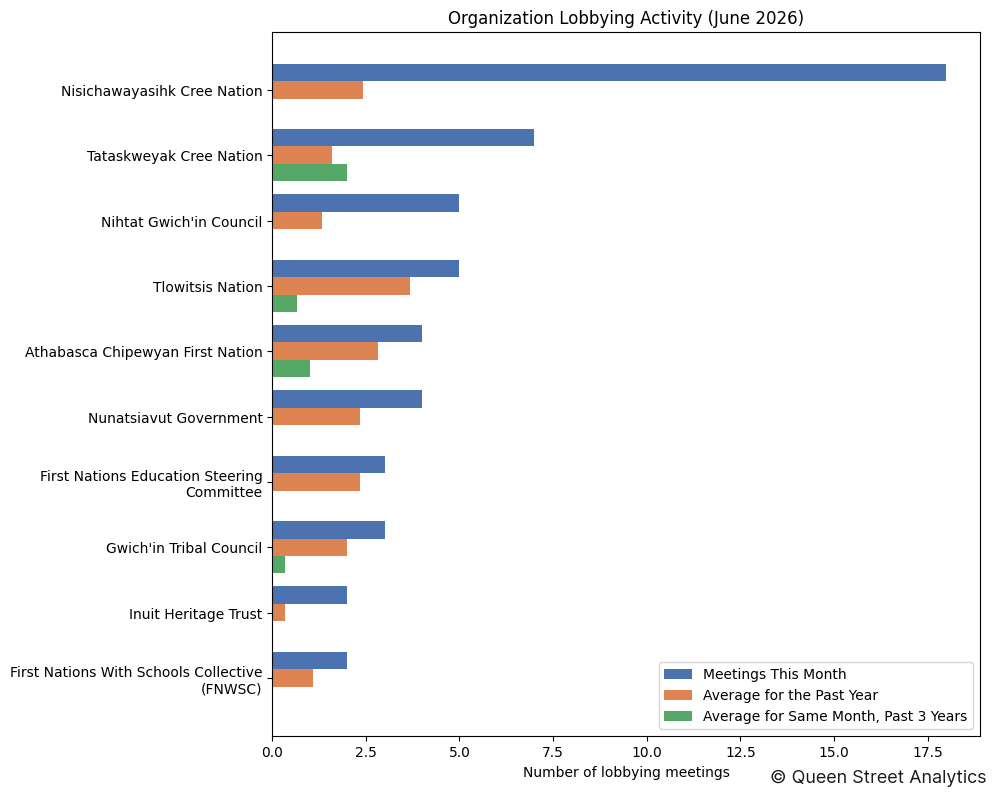The width and height of the screenshot is (996, 796).
Task: Click the chart title 'Organization Lobbying Activity (June 2026)'
Action: [x=626, y=18]
